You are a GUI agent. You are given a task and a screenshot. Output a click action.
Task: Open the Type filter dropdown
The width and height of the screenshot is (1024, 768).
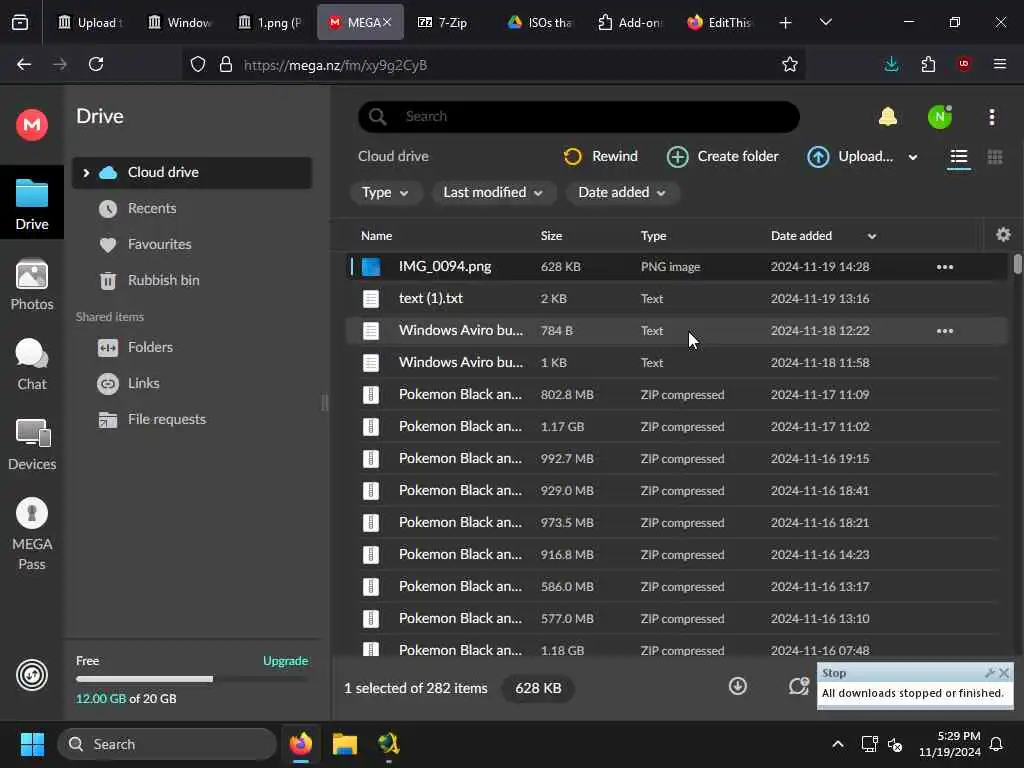click(385, 193)
